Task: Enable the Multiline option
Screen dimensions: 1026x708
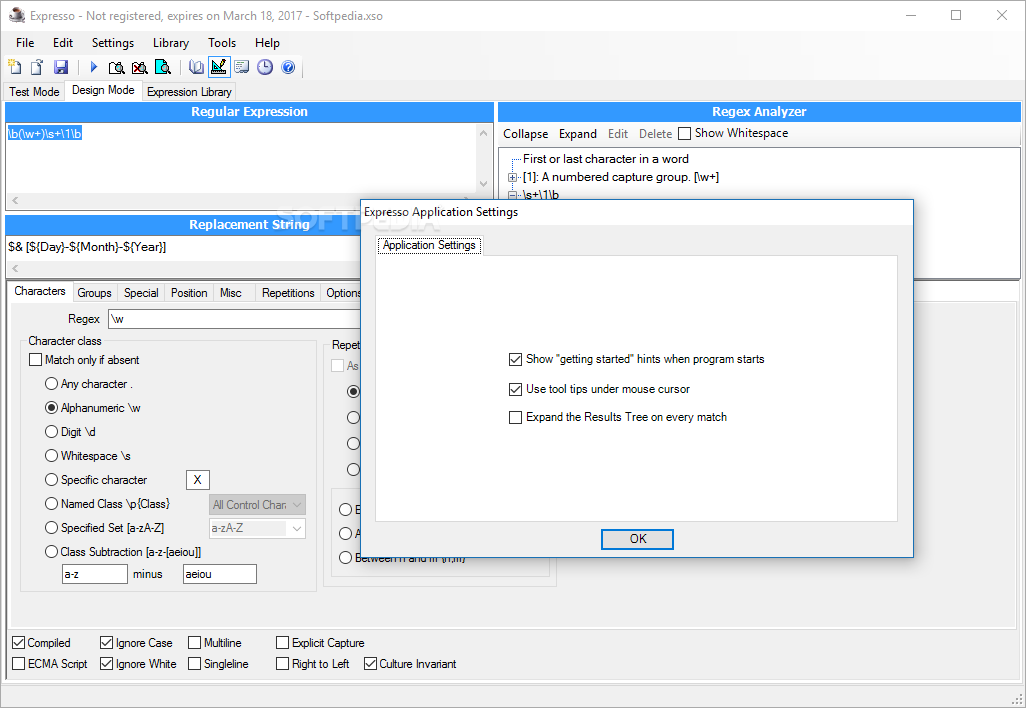Action: [x=194, y=643]
